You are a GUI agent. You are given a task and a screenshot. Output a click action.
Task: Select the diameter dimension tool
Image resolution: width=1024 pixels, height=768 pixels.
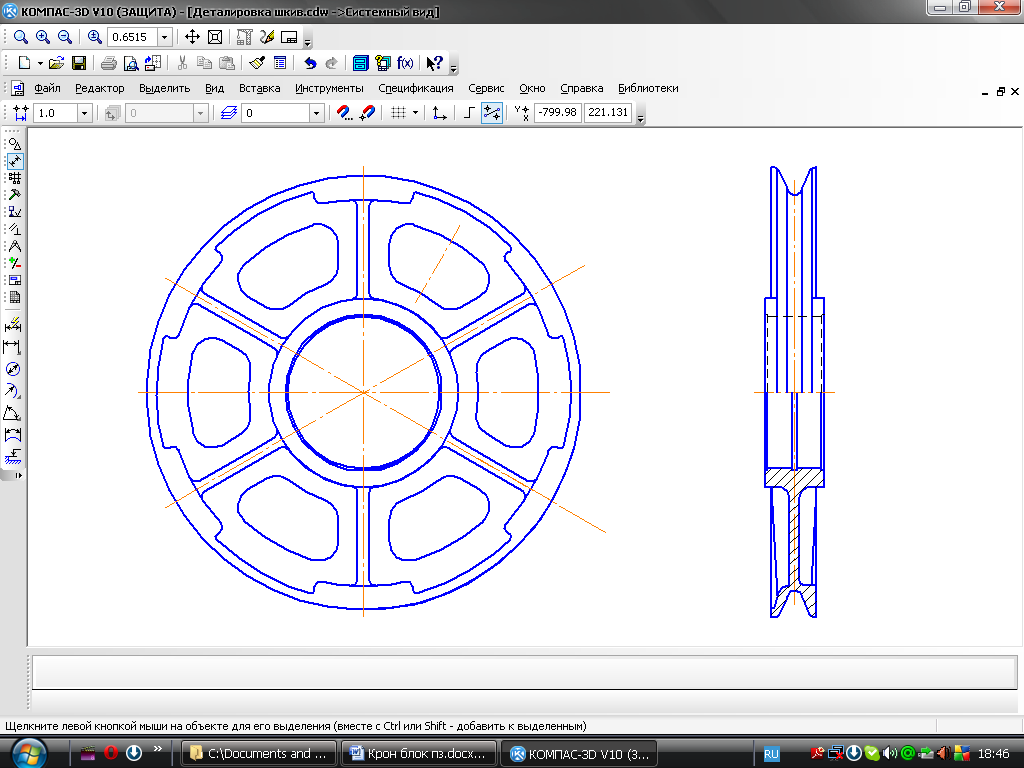14,369
